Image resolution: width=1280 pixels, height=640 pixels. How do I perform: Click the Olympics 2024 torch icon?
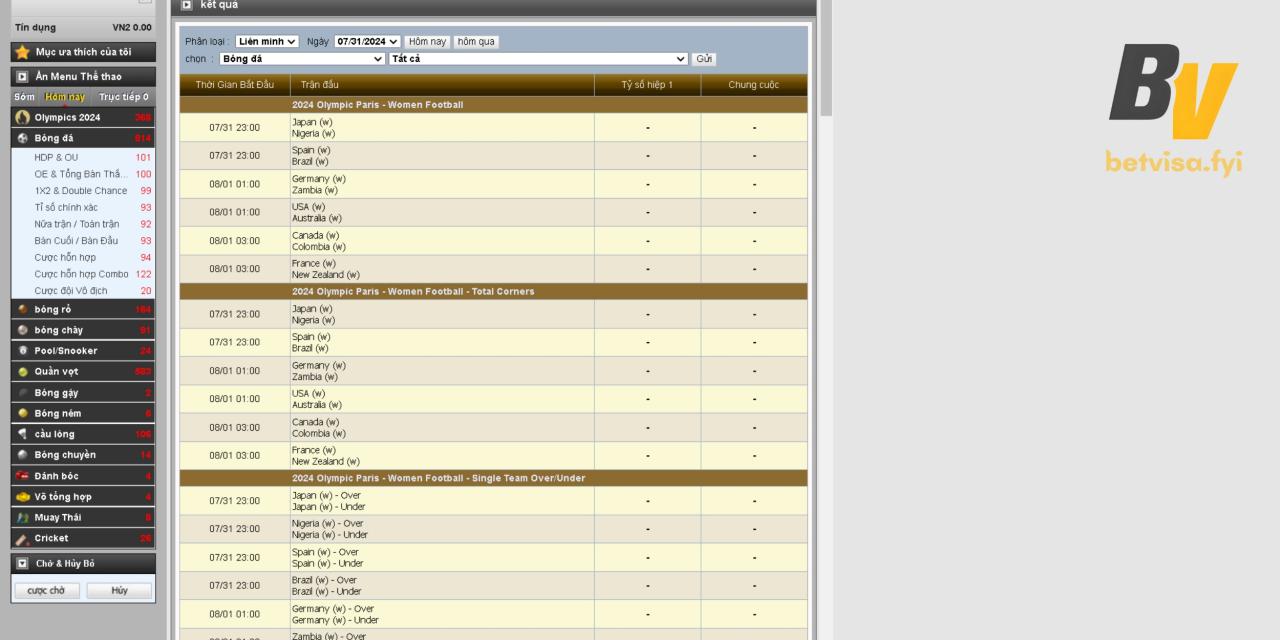coord(22,117)
